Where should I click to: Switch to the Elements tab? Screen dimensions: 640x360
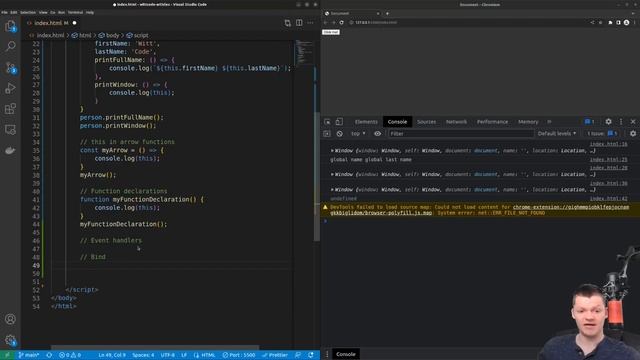[x=366, y=122]
